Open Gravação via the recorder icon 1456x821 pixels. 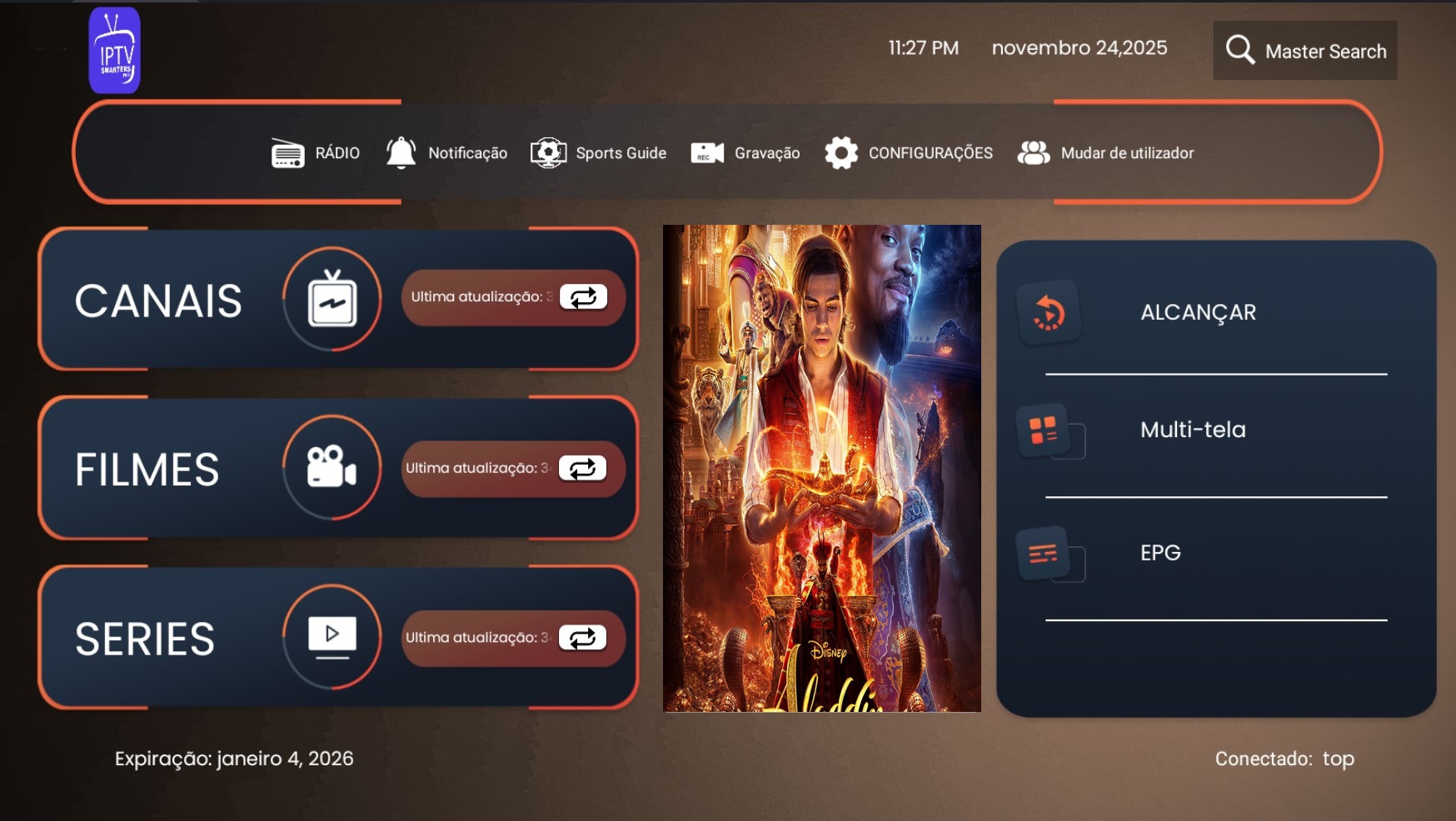pos(704,152)
